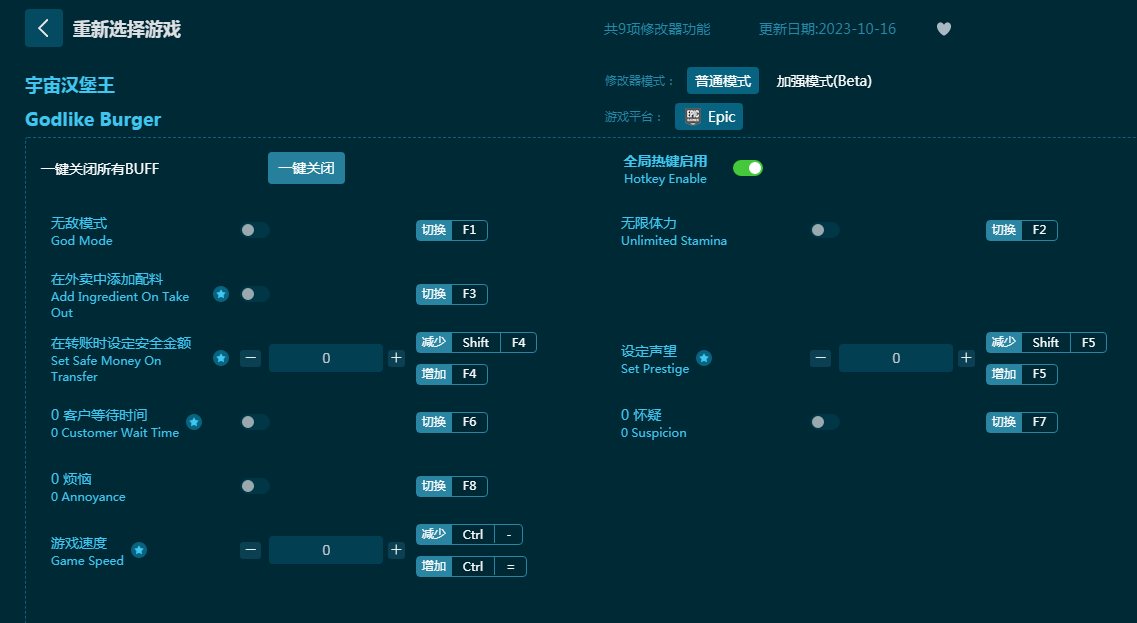This screenshot has width=1137, height=623.
Task: Click the heart favorite icon
Action: pyautogui.click(x=943, y=29)
